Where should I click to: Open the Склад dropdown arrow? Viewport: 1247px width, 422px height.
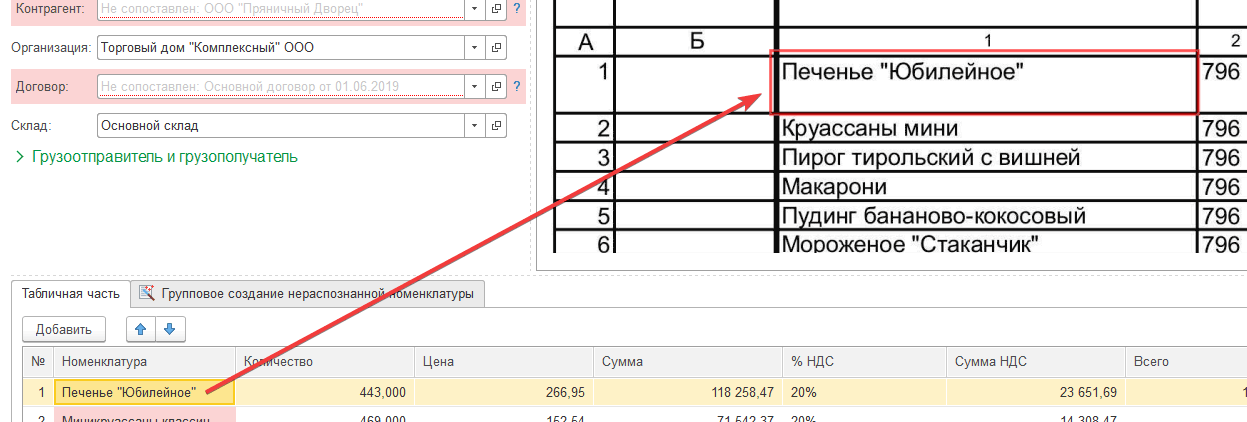point(474,126)
